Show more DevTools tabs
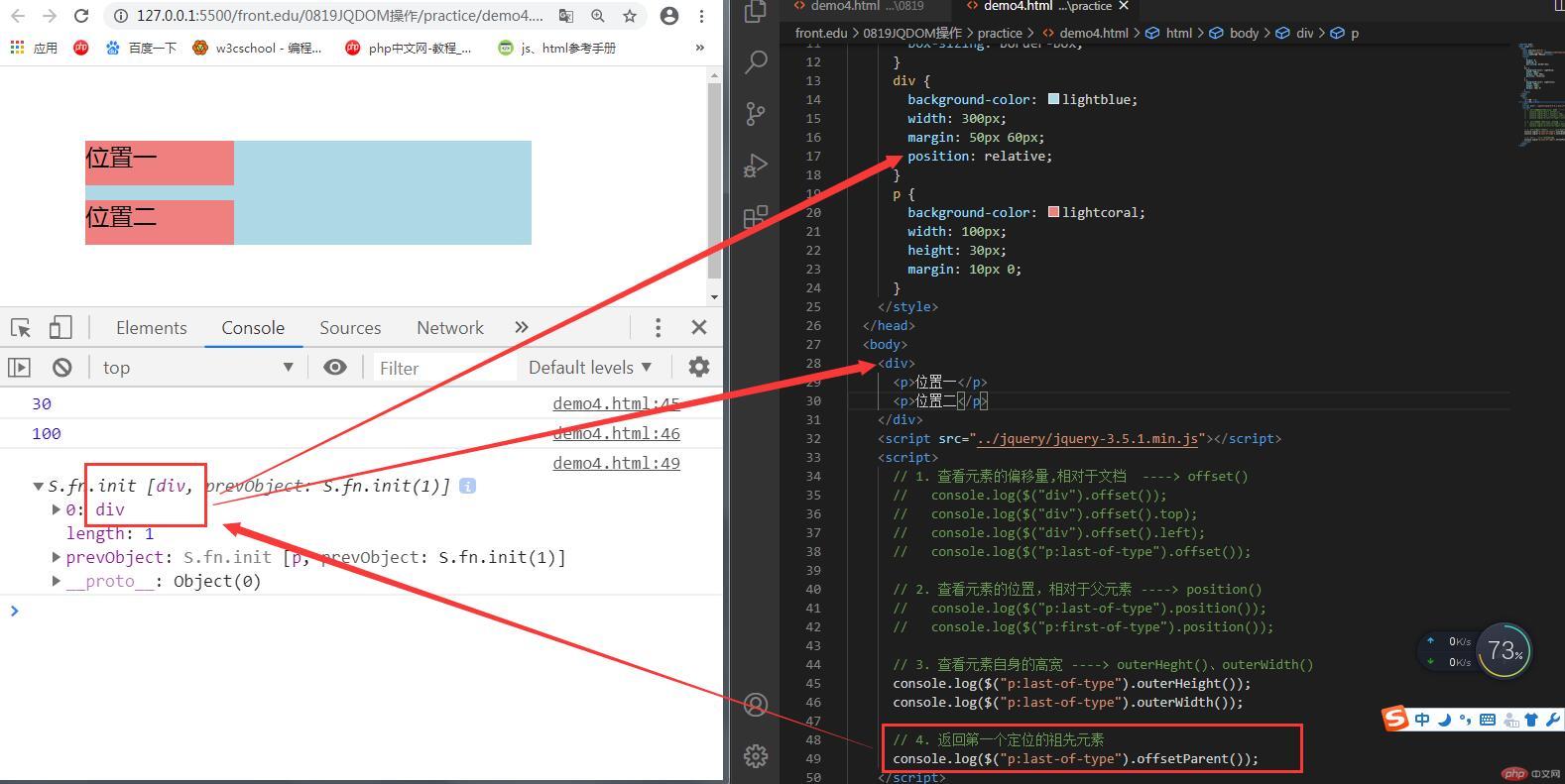The height and width of the screenshot is (784, 1565). click(522, 328)
